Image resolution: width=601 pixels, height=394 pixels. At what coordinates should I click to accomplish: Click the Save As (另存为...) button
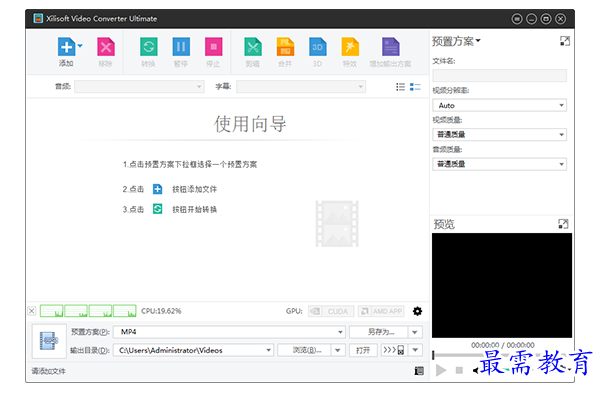coord(379,332)
